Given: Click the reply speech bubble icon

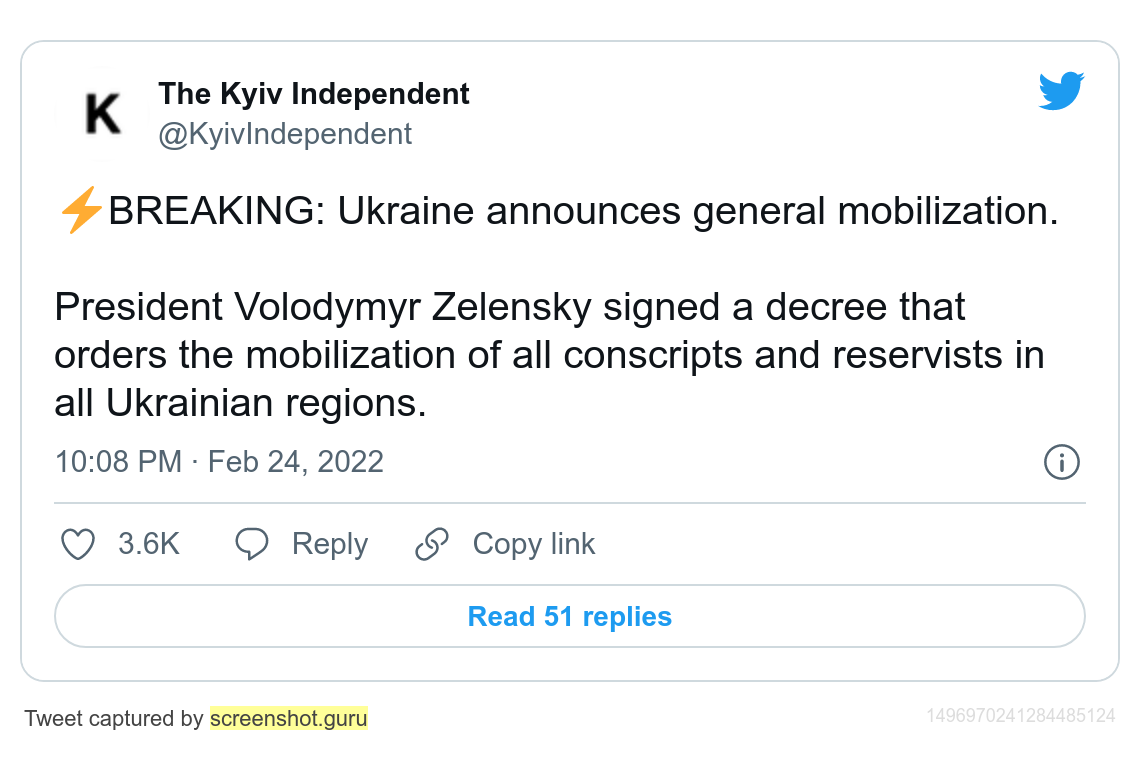Looking at the screenshot, I should coord(252,544).
